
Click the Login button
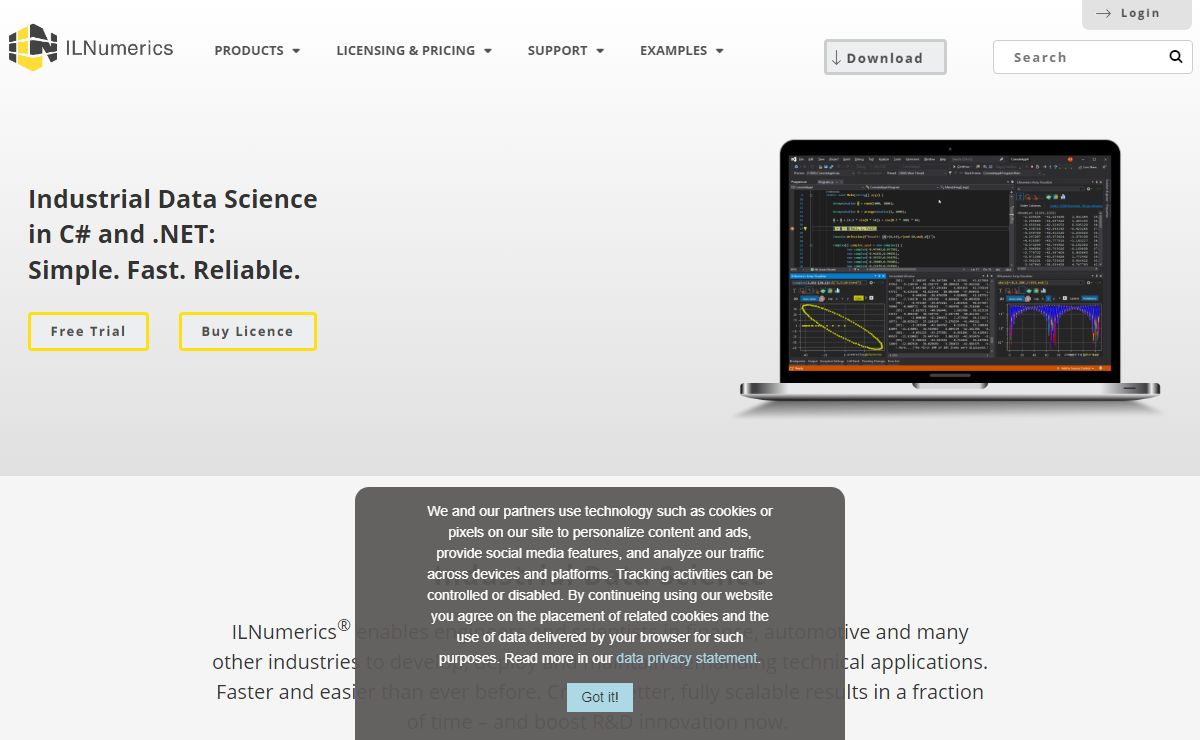(x=1137, y=14)
